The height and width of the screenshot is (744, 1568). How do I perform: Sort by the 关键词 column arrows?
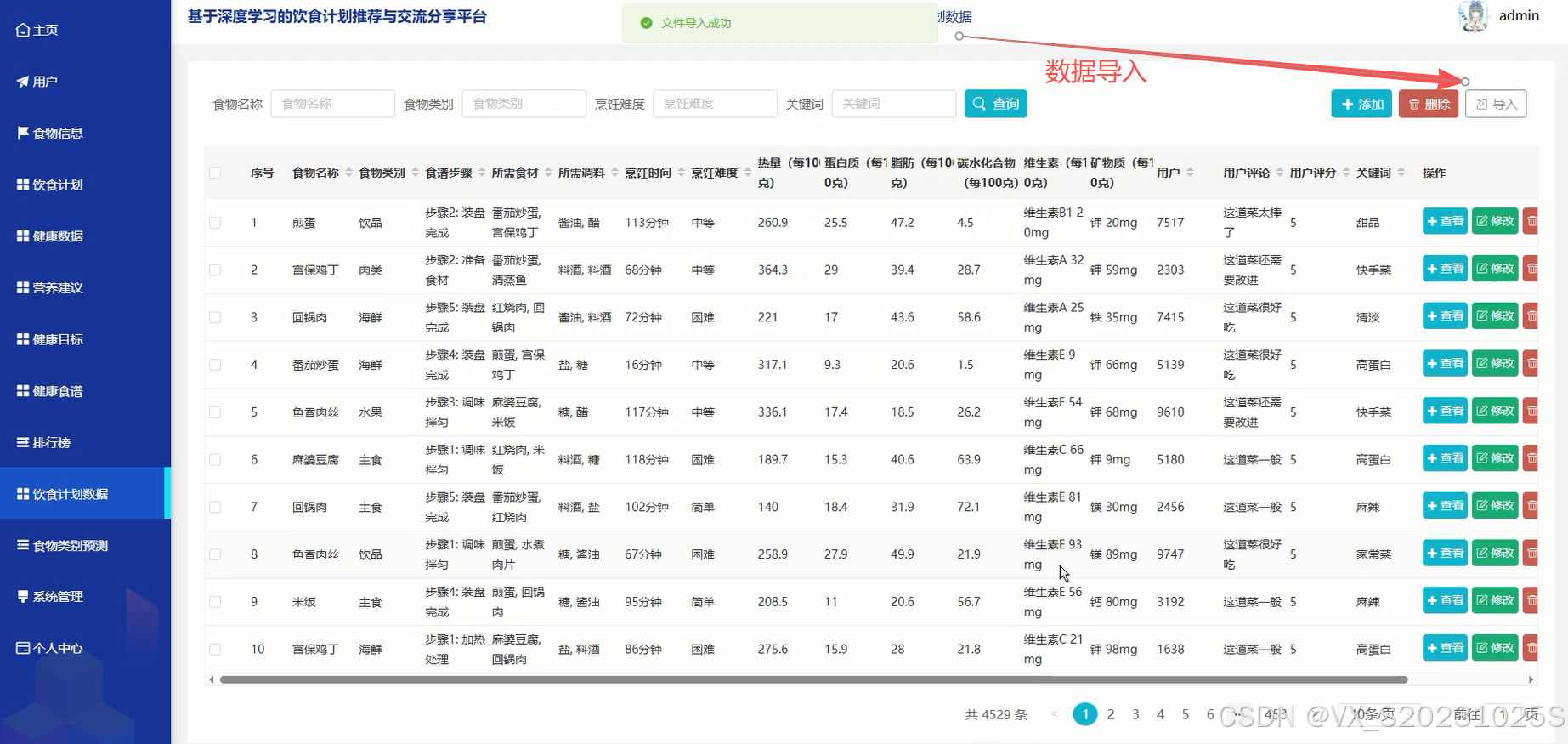tap(1401, 173)
